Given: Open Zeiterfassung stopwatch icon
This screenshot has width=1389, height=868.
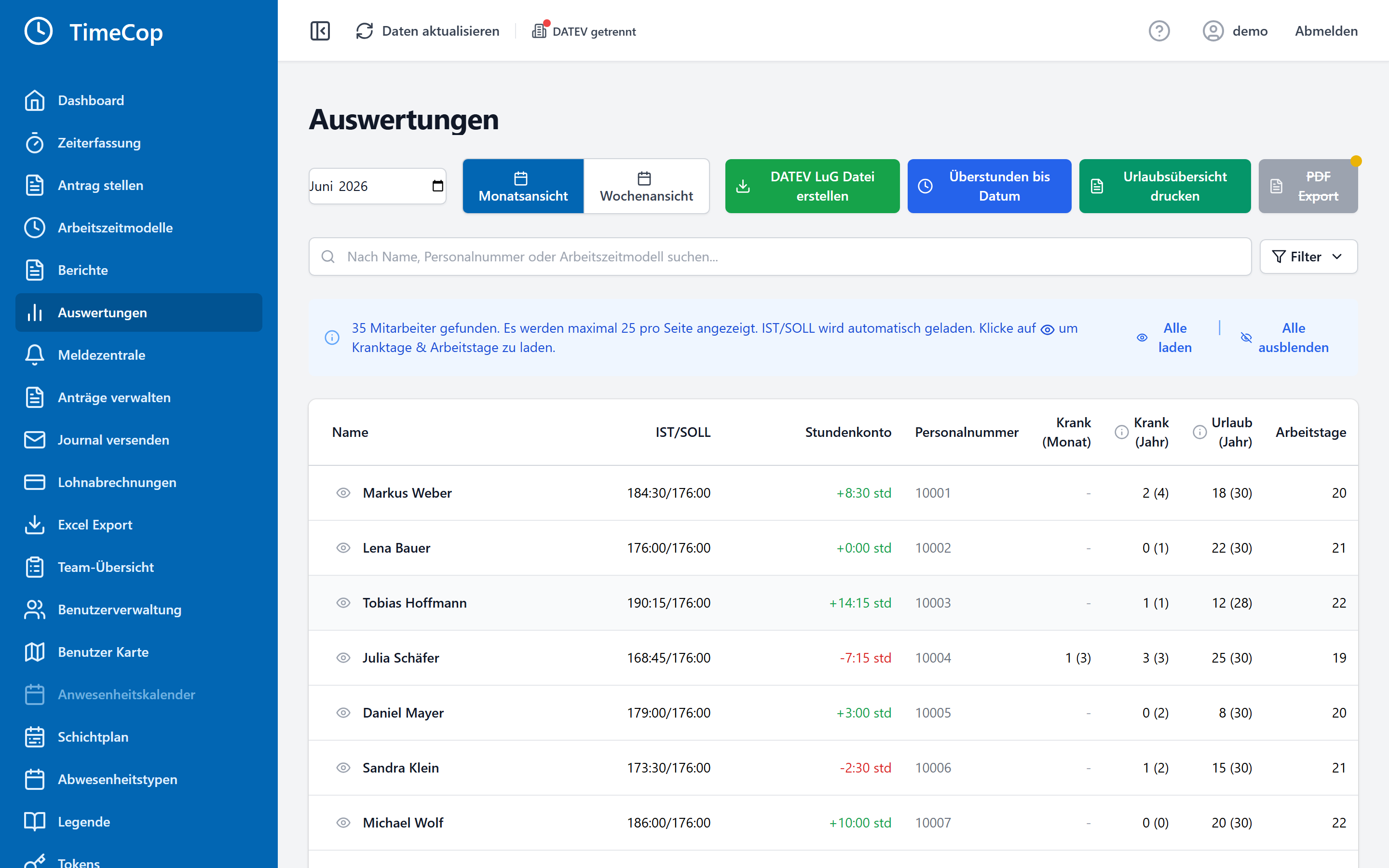Looking at the screenshot, I should tap(34, 143).
